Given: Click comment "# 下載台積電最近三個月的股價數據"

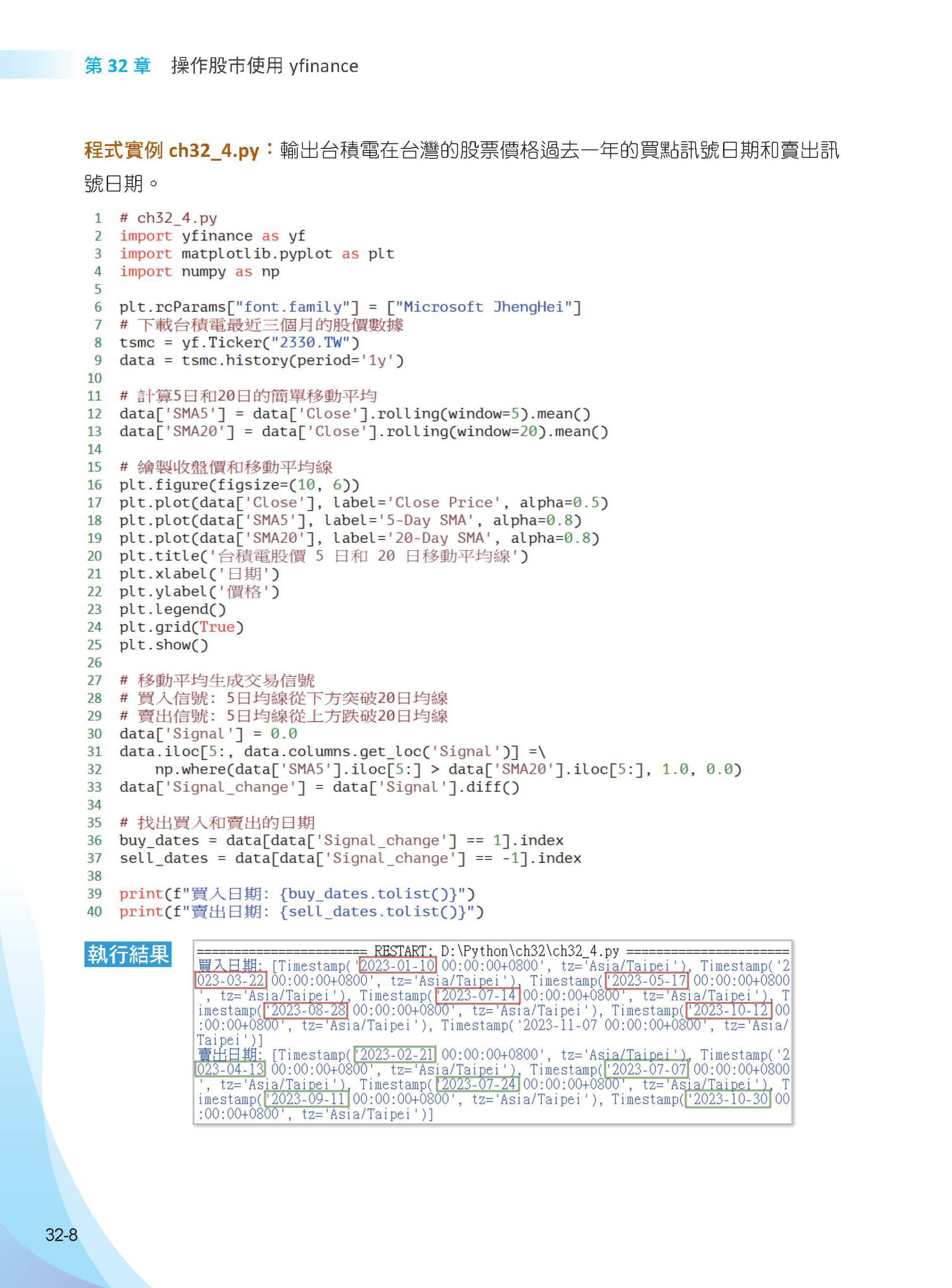Looking at the screenshot, I should [261, 325].
